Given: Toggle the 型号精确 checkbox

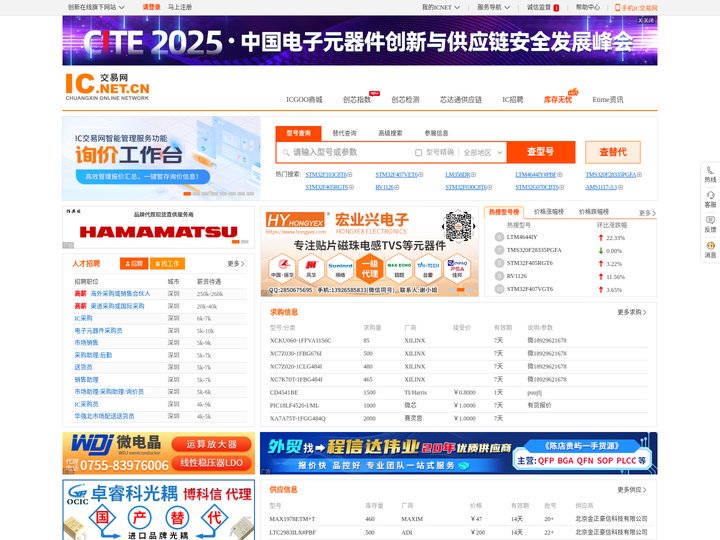Looking at the screenshot, I should click(x=418, y=152).
